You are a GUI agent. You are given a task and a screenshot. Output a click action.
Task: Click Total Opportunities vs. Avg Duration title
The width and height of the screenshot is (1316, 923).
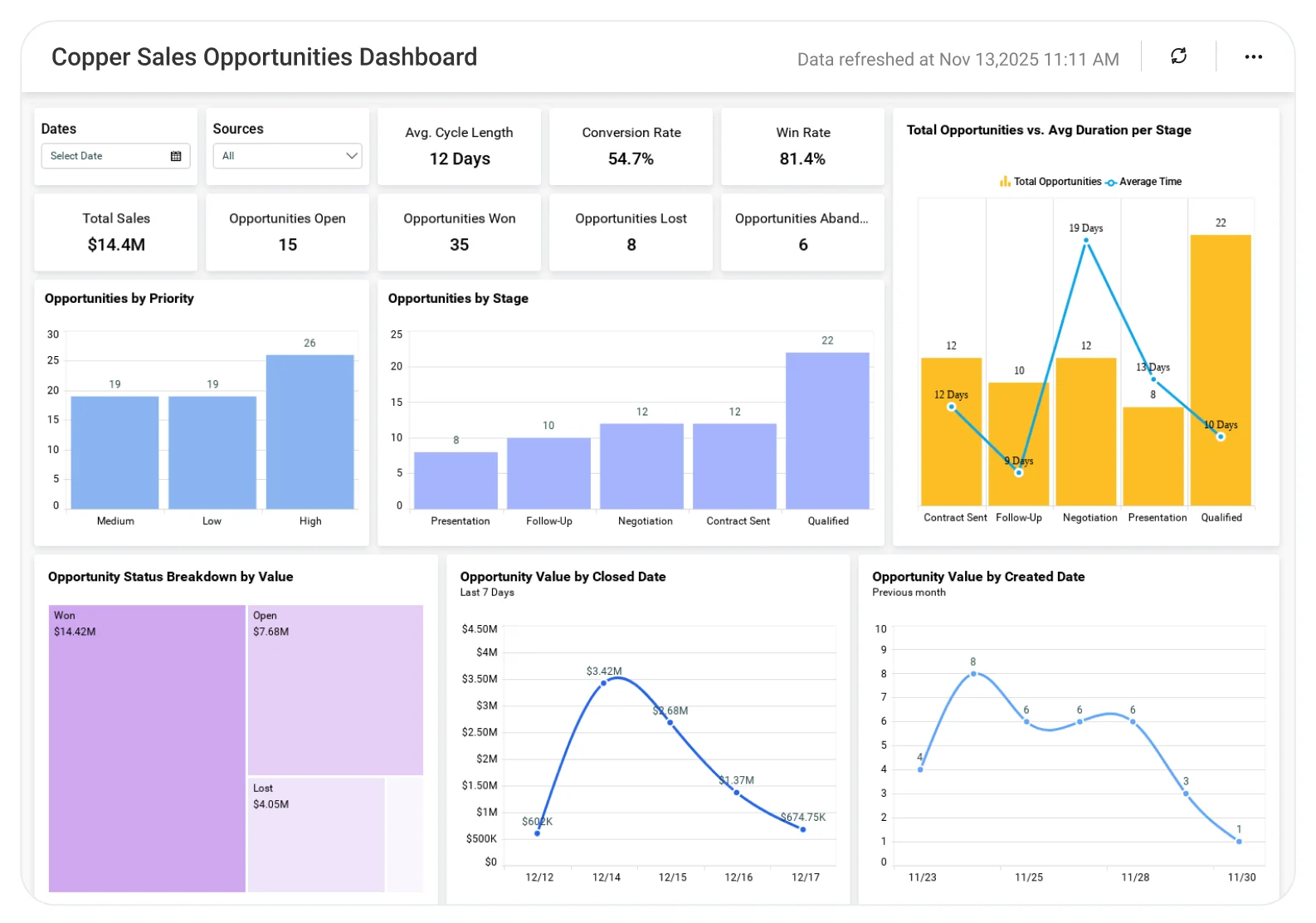(x=1049, y=130)
